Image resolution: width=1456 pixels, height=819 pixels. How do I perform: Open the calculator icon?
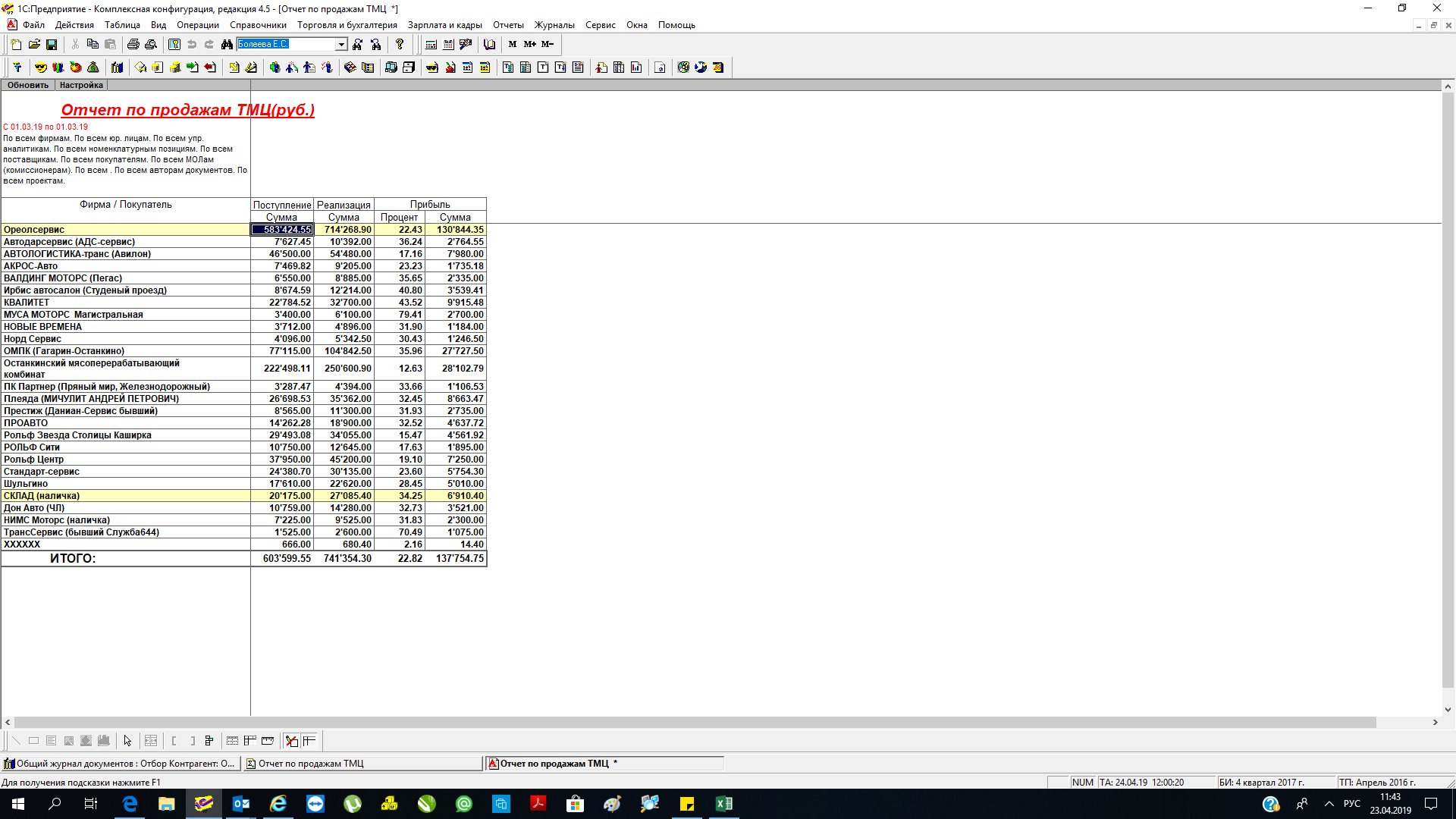(431, 45)
